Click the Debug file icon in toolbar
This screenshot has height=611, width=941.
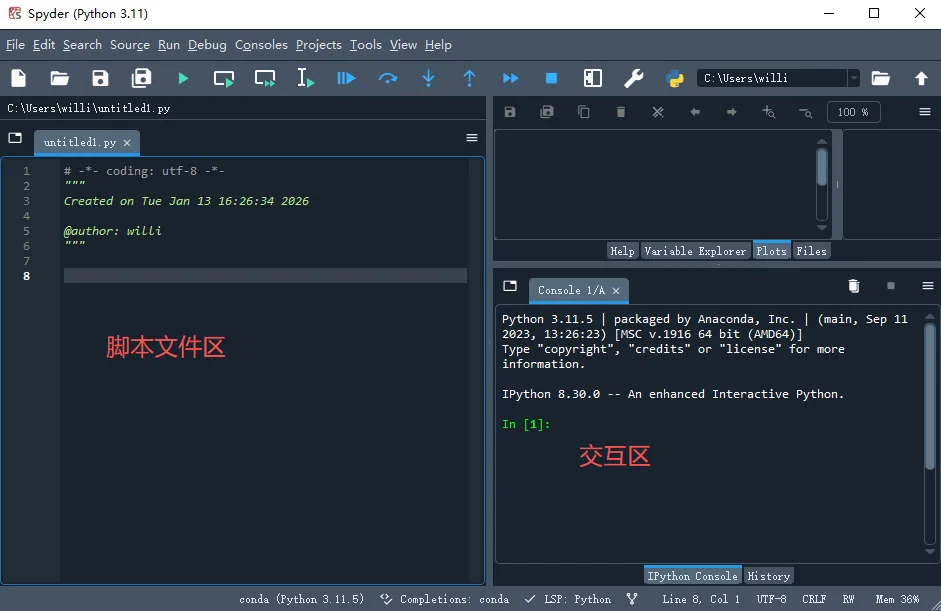tap(346, 78)
